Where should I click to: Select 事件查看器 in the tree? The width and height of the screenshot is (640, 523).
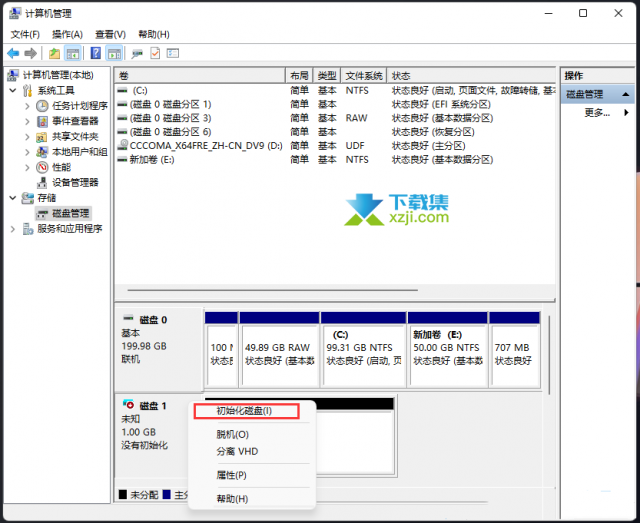(75, 121)
